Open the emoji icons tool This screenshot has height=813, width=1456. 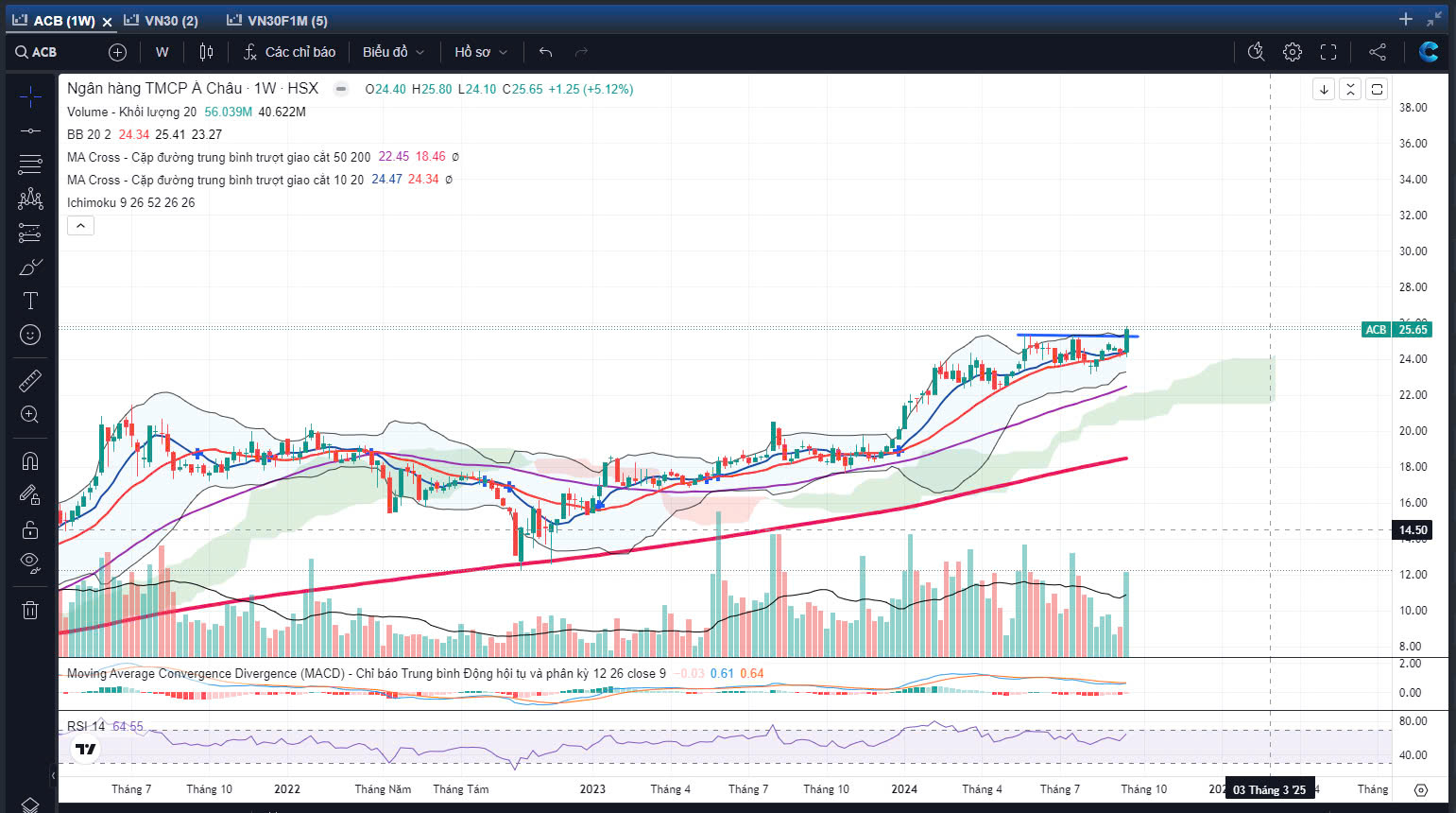(x=30, y=335)
